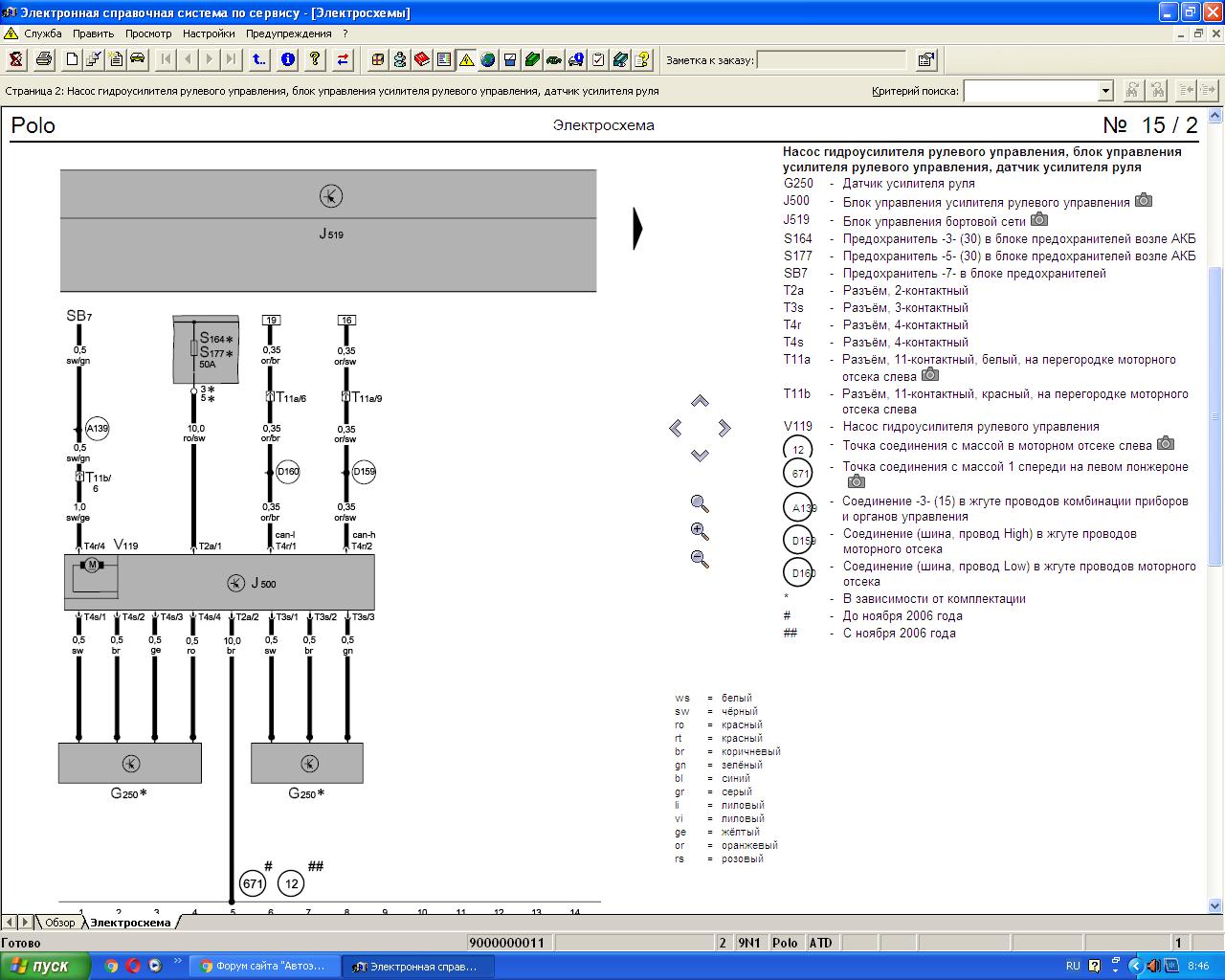Click the red-blue swap arrows icon
This screenshot has height=980, width=1225.
click(343, 60)
